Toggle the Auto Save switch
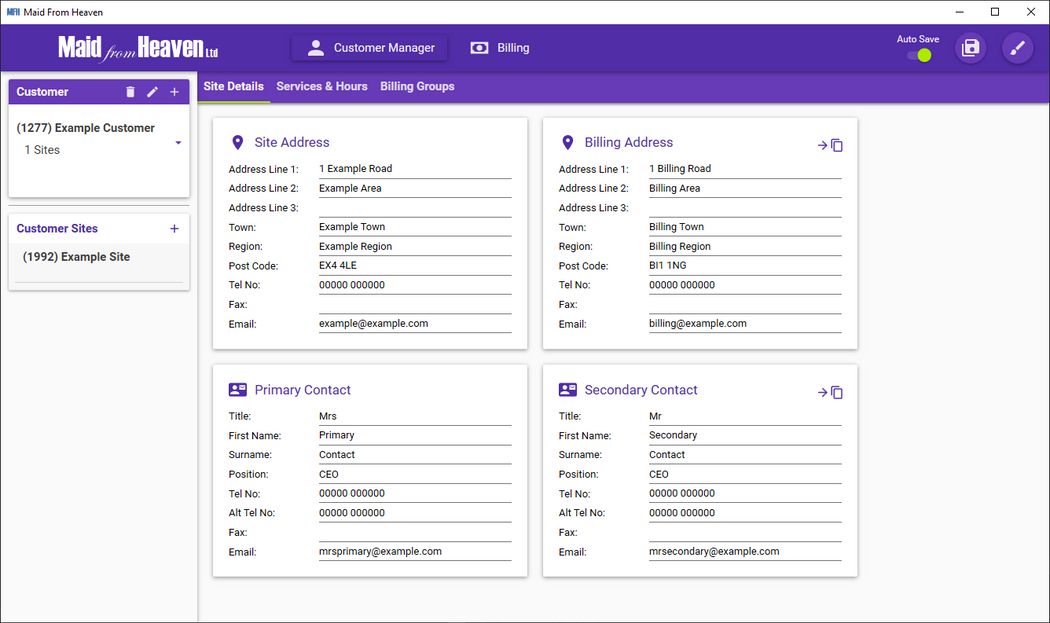The image size is (1050, 623). pos(919,55)
